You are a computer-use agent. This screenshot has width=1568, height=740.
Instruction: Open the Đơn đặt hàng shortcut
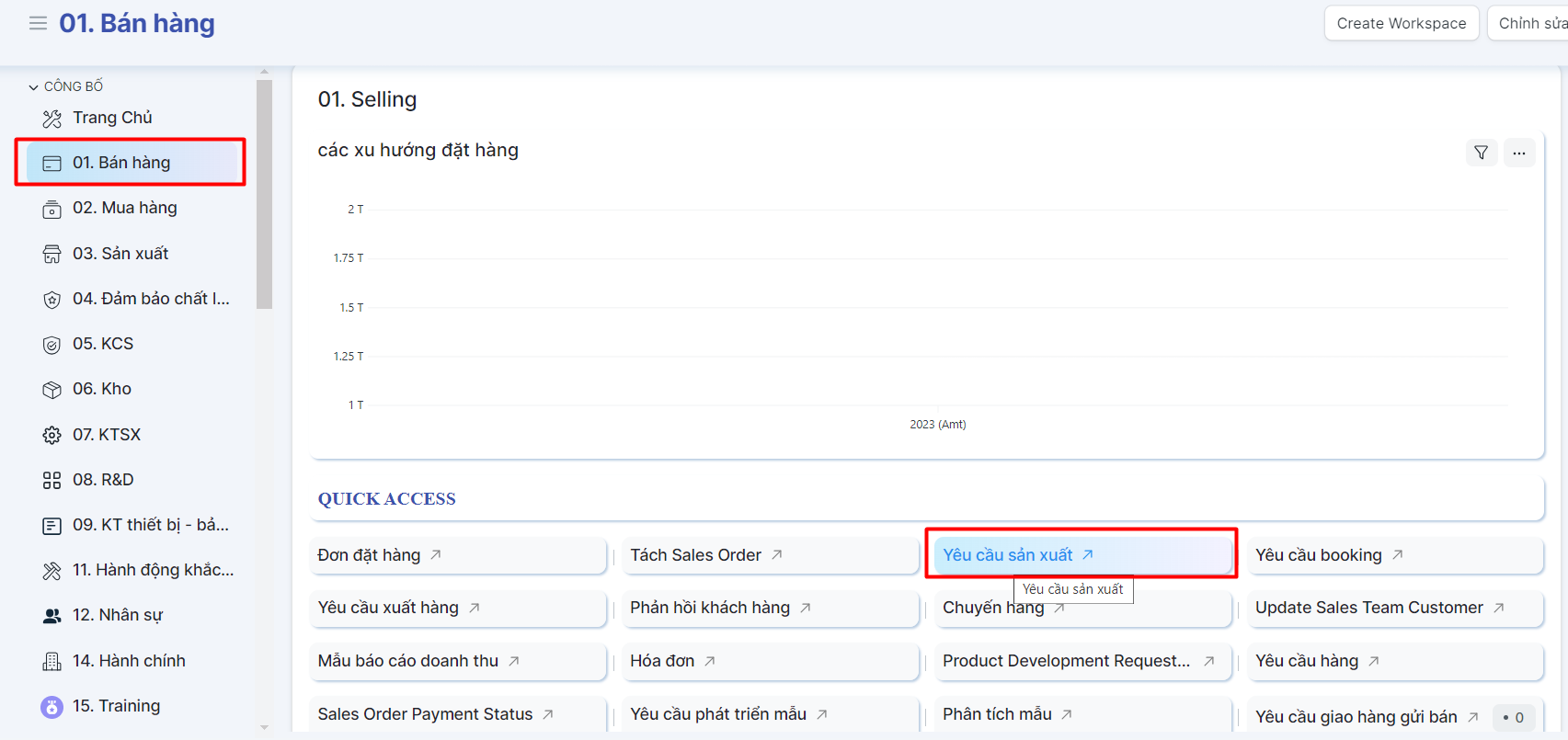369,555
